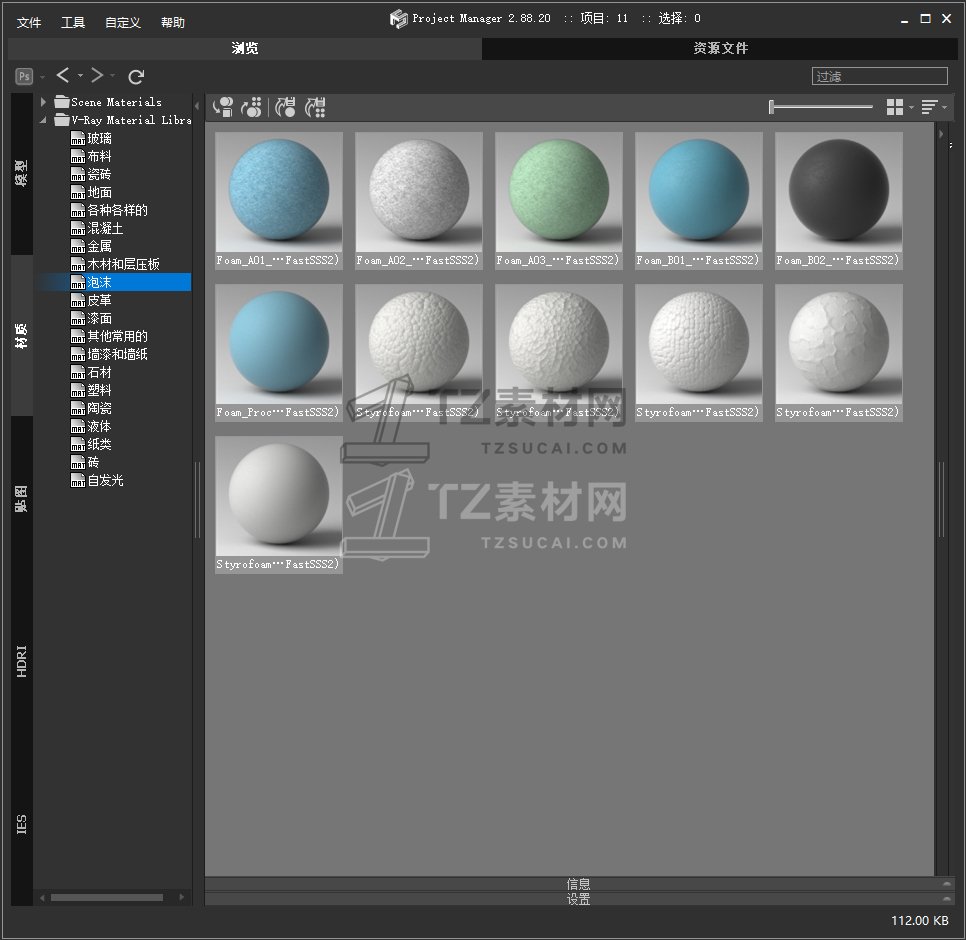Click the grid thumbnail view icon
This screenshot has height=940, width=966.
(895, 107)
